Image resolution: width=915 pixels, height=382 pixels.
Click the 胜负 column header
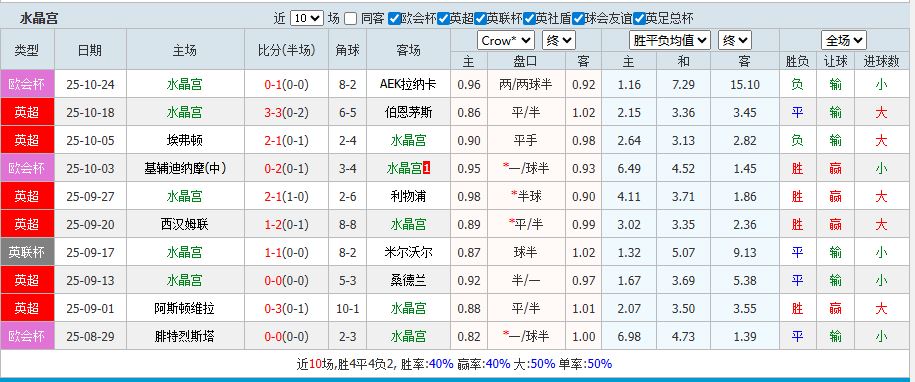click(x=797, y=61)
